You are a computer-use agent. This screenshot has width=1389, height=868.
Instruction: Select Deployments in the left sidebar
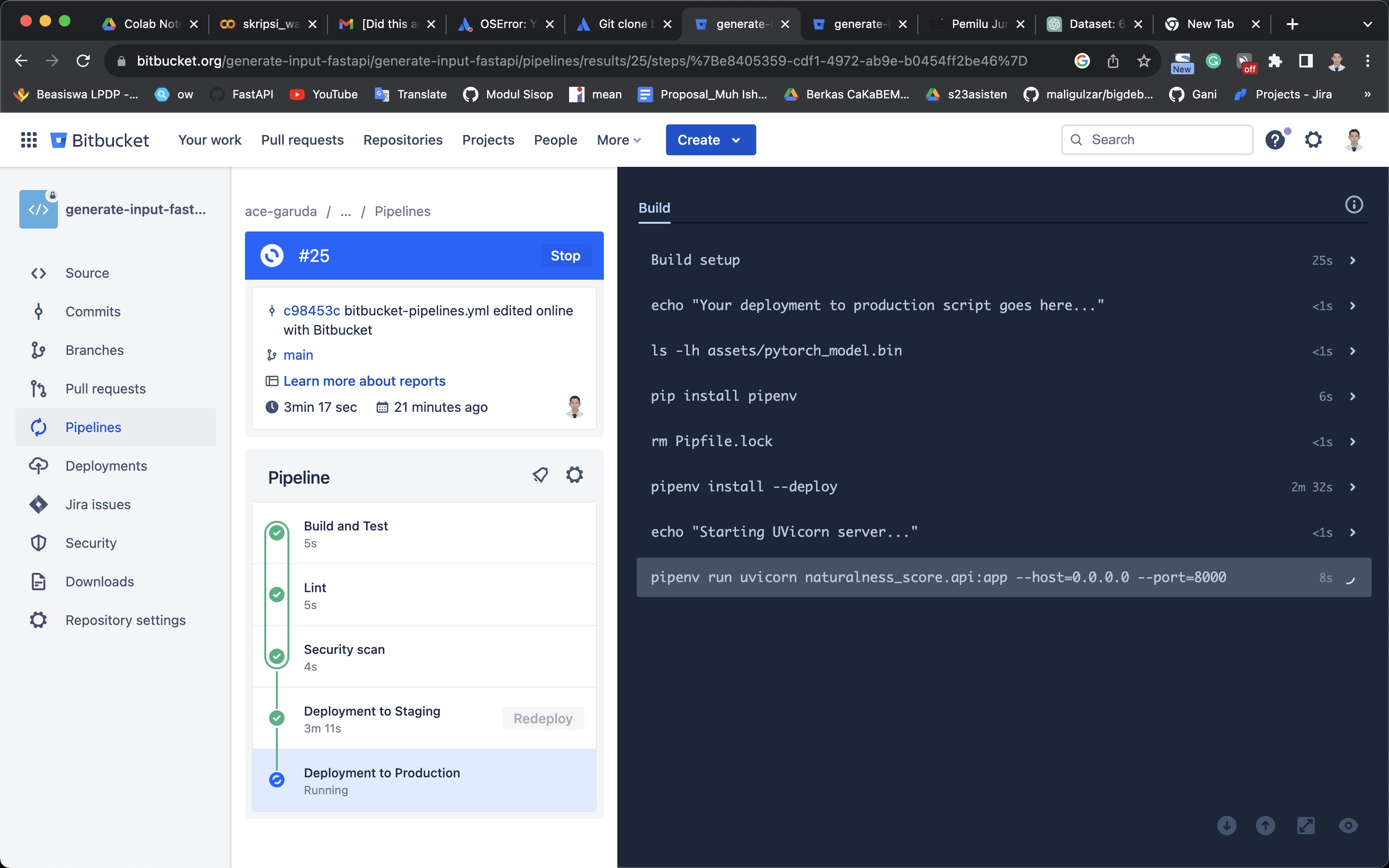tap(106, 465)
